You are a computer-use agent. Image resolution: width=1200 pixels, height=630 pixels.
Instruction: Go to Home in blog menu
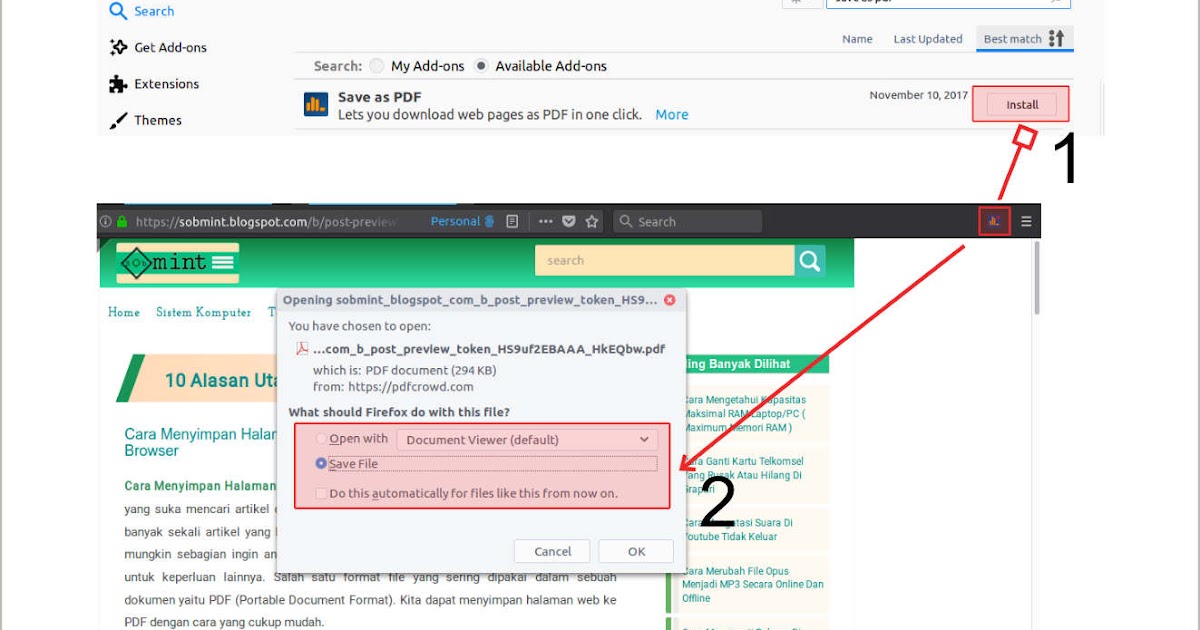point(124,312)
